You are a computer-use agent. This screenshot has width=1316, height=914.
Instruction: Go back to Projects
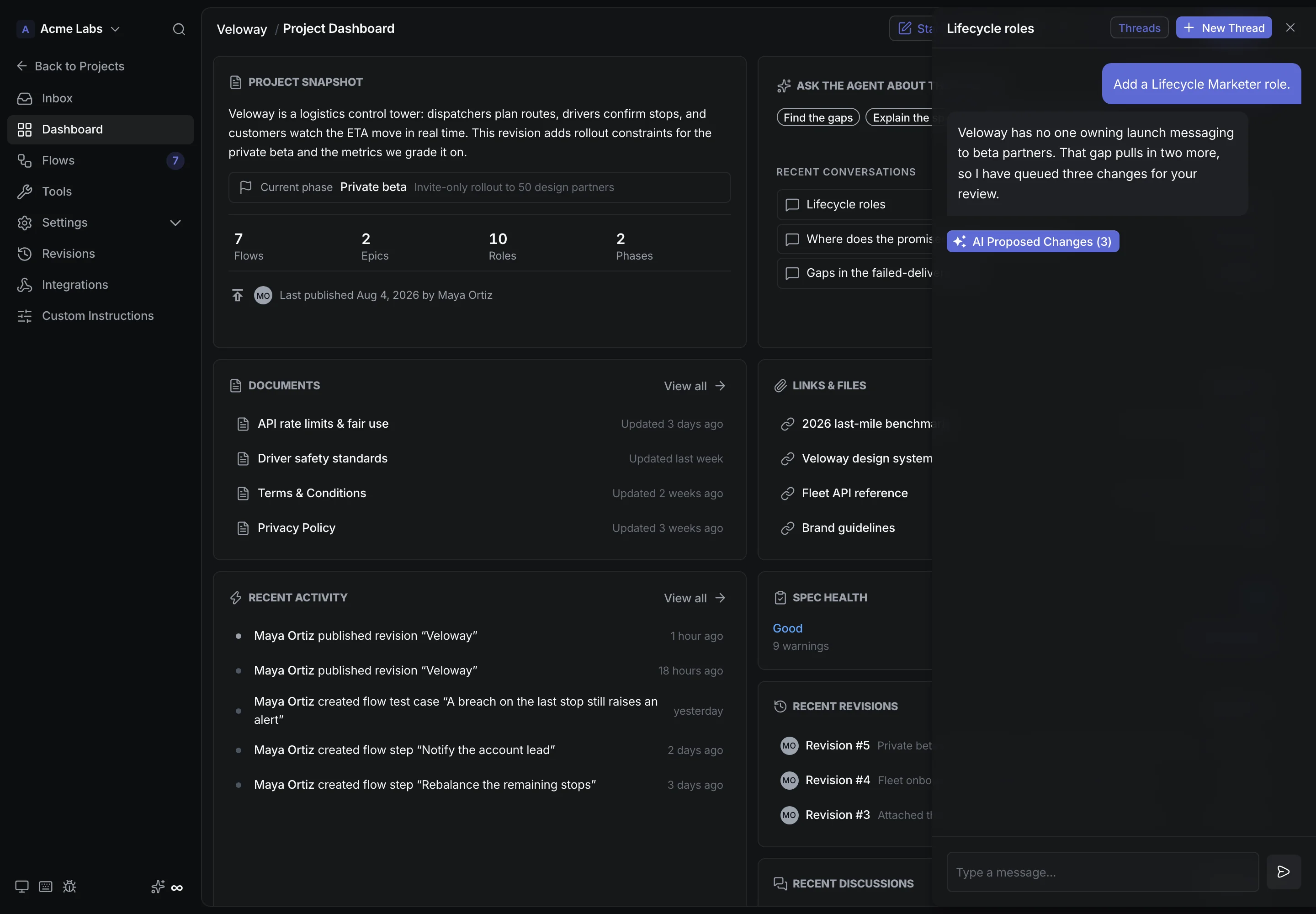pos(70,66)
